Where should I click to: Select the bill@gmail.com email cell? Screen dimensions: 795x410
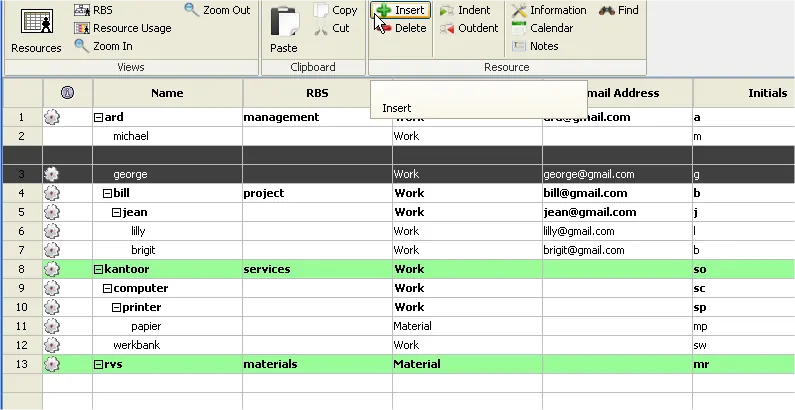[618, 193]
